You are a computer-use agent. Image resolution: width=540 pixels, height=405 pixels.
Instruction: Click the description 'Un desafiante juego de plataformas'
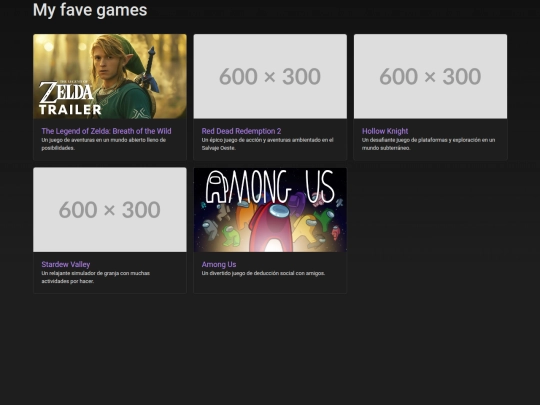(x=428, y=144)
